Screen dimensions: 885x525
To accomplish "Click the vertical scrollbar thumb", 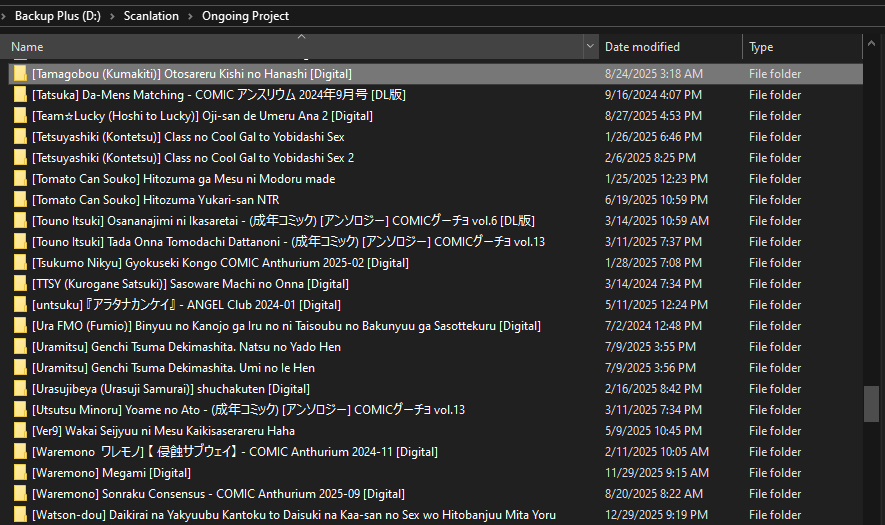I will pyautogui.click(x=871, y=404).
